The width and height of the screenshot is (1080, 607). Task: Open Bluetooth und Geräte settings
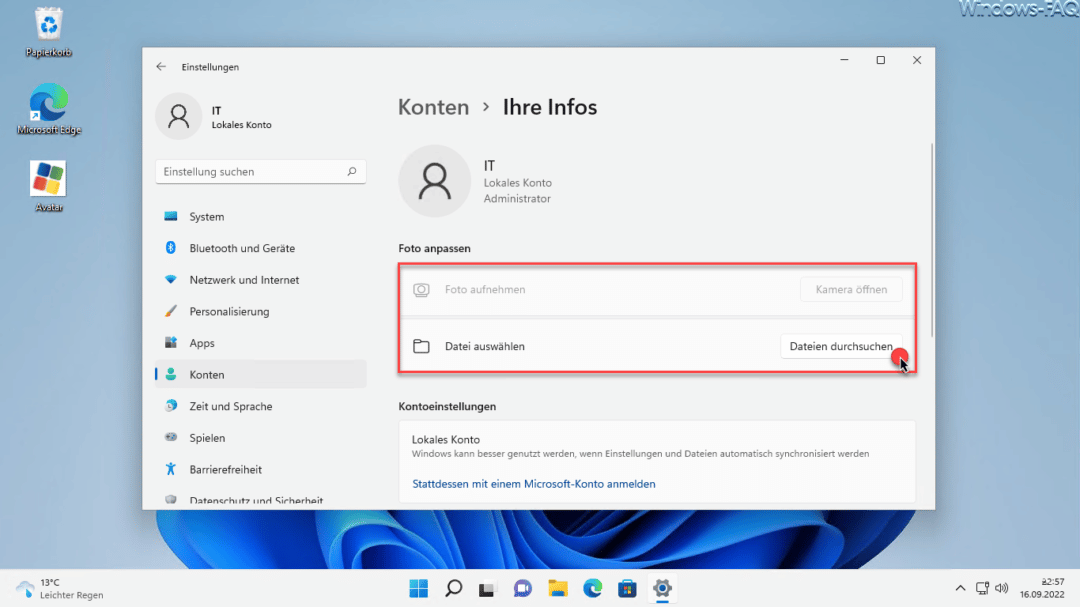pyautogui.click(x=260, y=248)
